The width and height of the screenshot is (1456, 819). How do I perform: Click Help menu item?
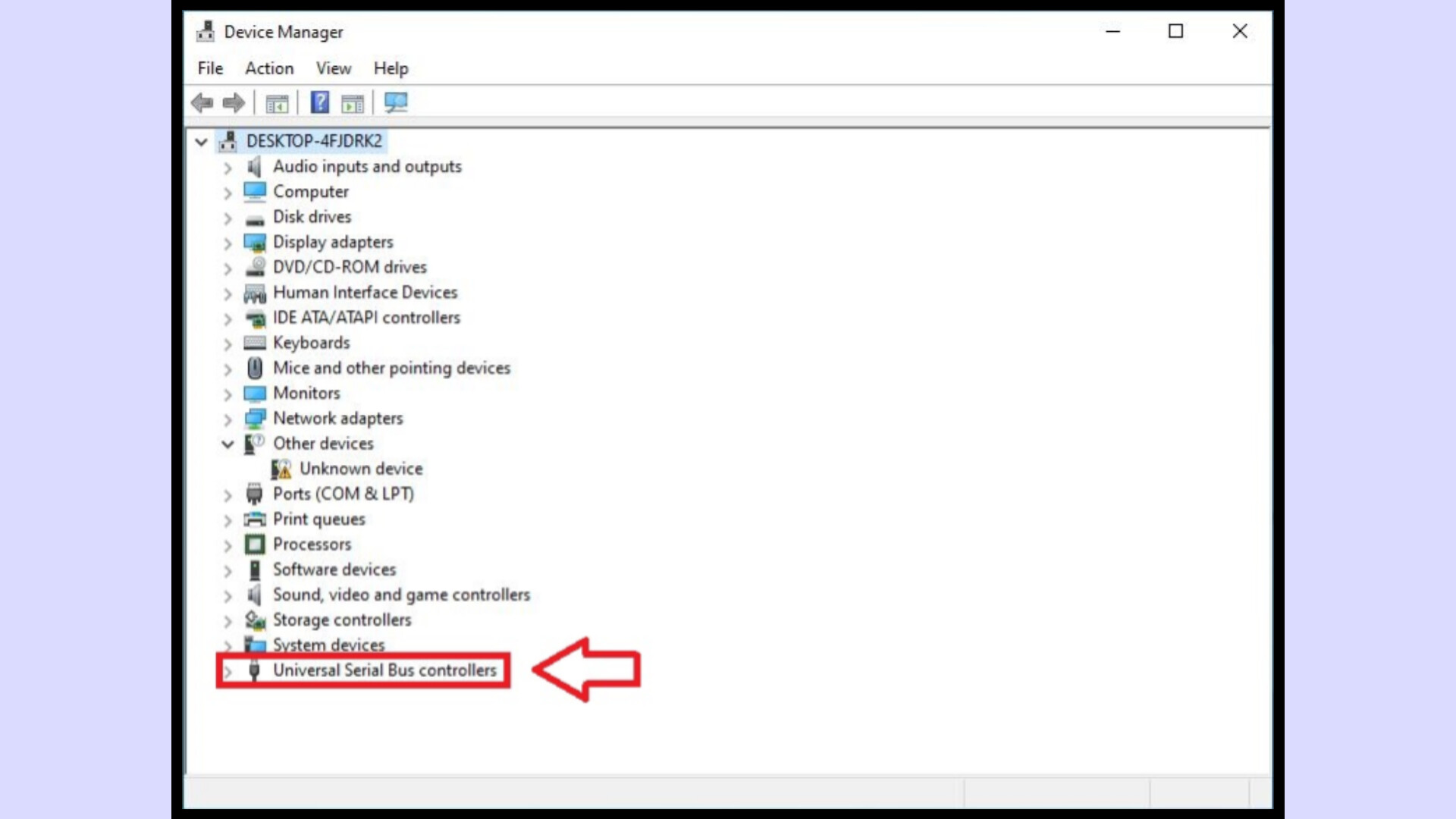[x=390, y=67]
